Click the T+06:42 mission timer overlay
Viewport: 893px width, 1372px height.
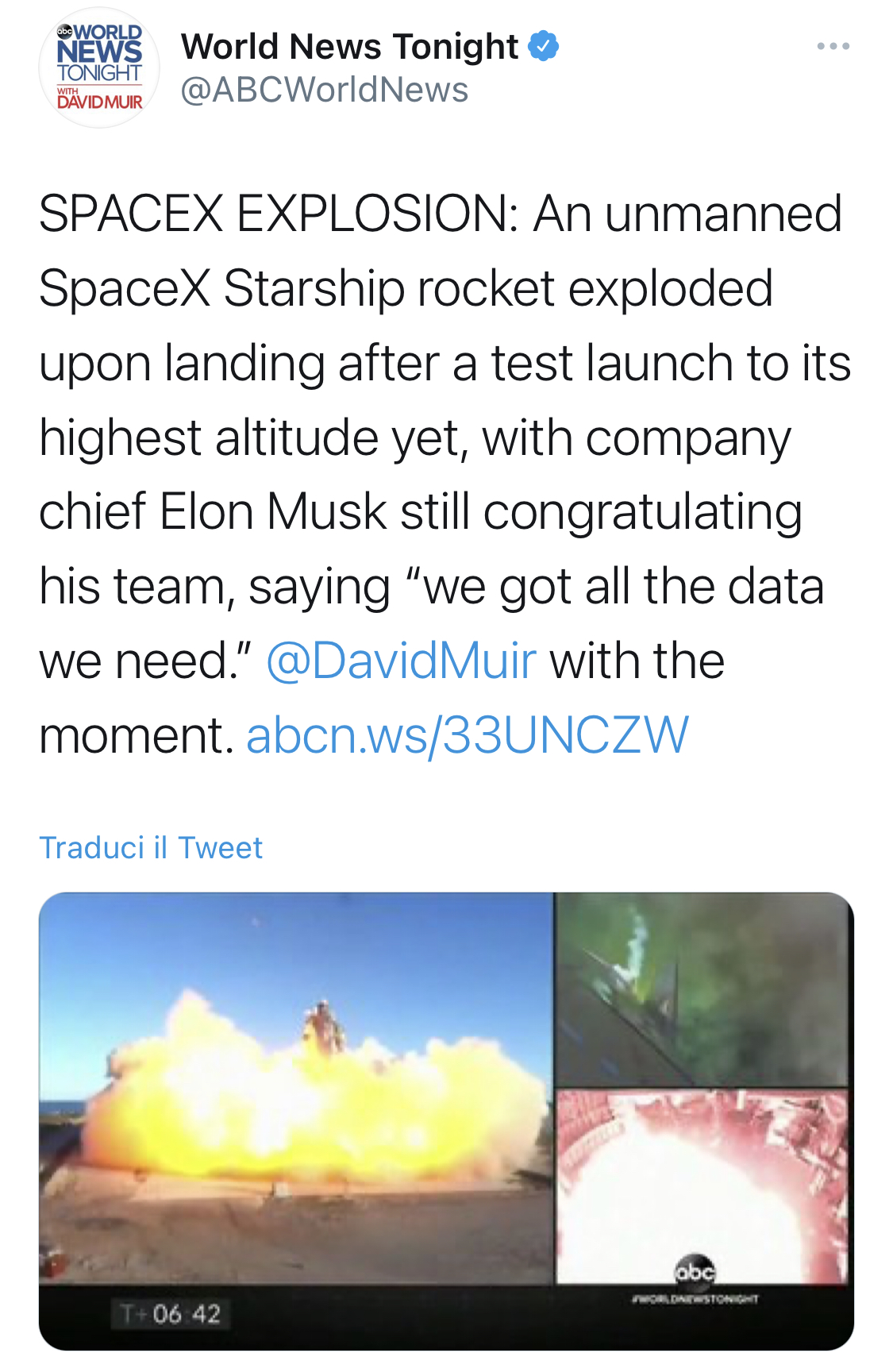pos(171,1314)
